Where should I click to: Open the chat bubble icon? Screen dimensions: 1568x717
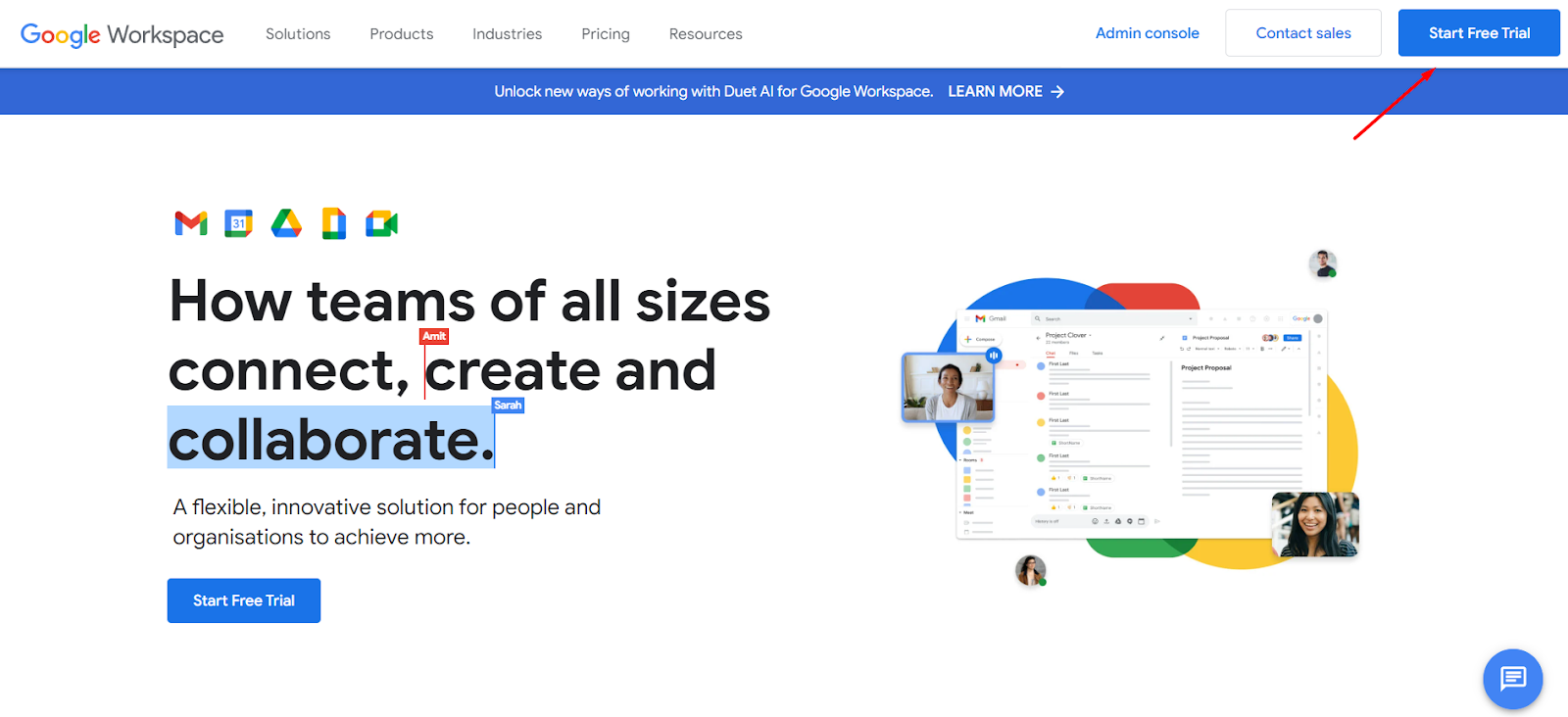(x=1512, y=678)
